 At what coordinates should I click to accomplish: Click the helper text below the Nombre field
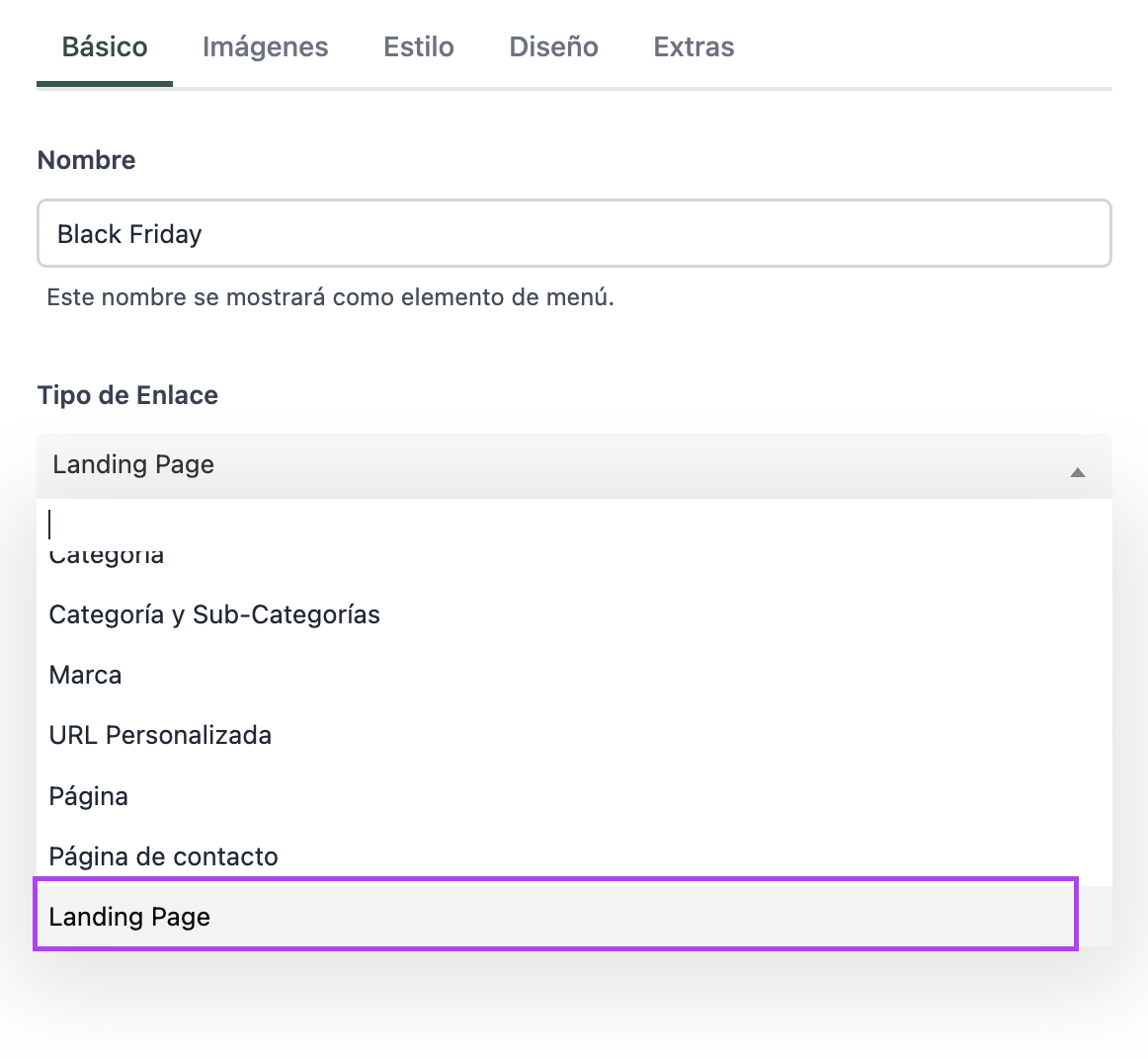(330, 297)
